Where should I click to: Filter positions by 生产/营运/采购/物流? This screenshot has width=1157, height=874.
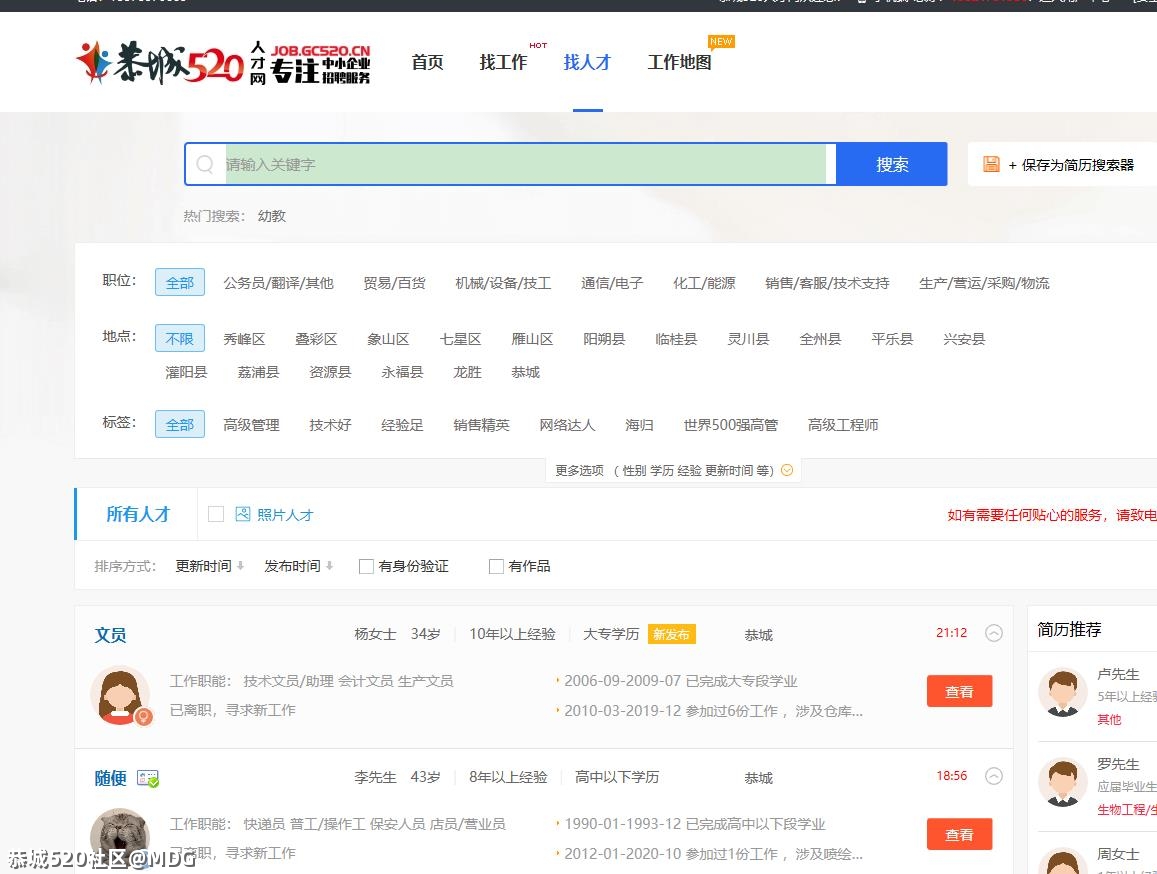click(984, 283)
